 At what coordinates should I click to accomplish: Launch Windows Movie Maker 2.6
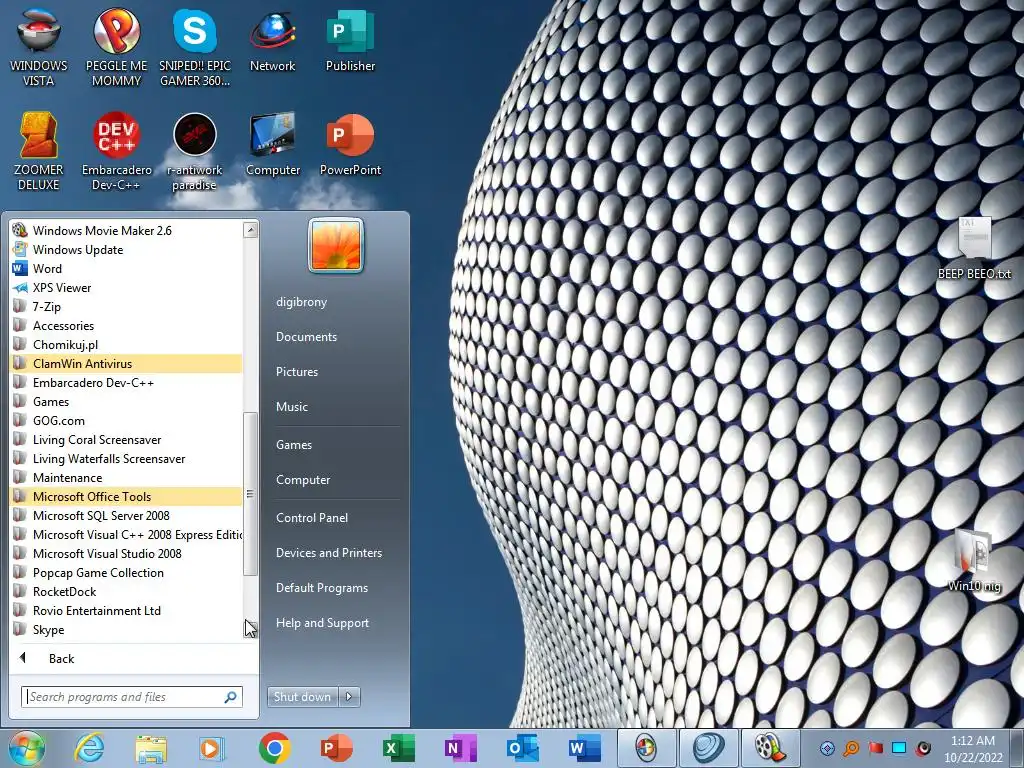pyautogui.click(x=127, y=230)
